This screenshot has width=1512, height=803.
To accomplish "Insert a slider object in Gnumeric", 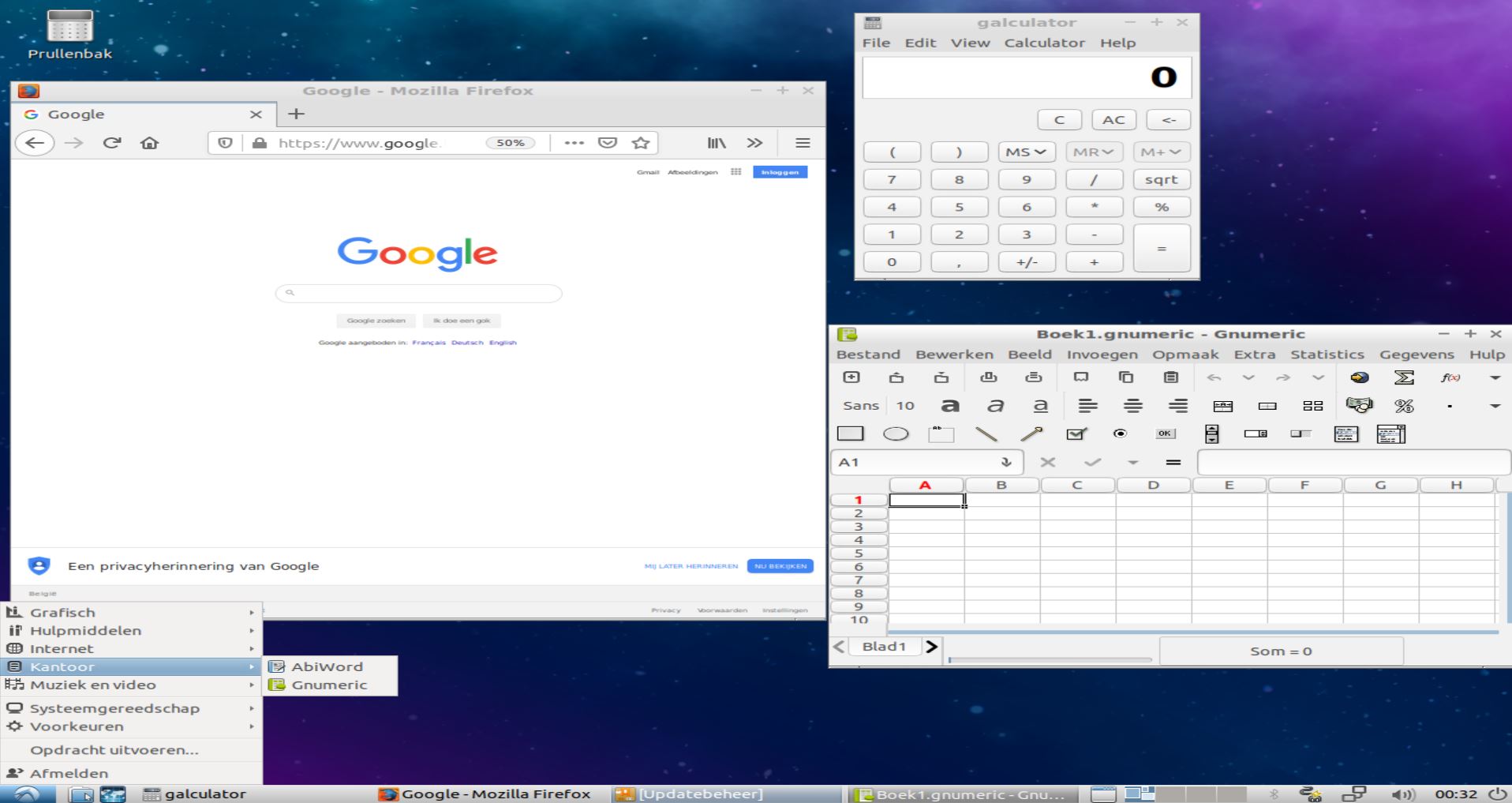I will coord(1301,433).
